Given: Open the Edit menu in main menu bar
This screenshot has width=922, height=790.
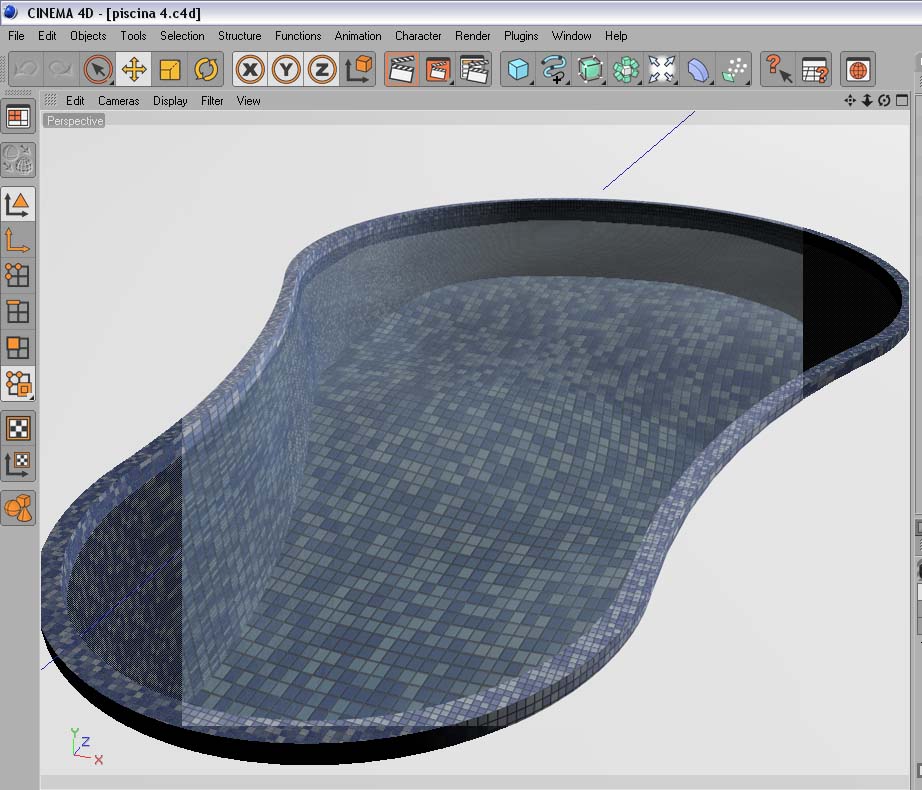Looking at the screenshot, I should click(47, 36).
